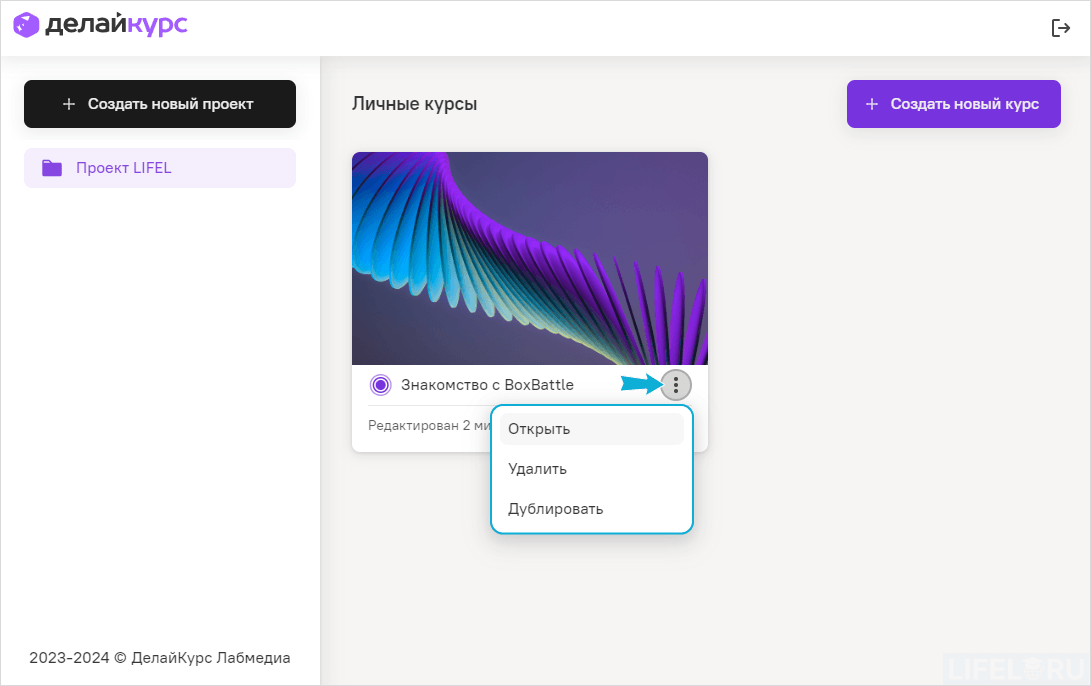The height and width of the screenshot is (686, 1091).
Task: Select Открыть from the course context menu
Action: point(539,429)
